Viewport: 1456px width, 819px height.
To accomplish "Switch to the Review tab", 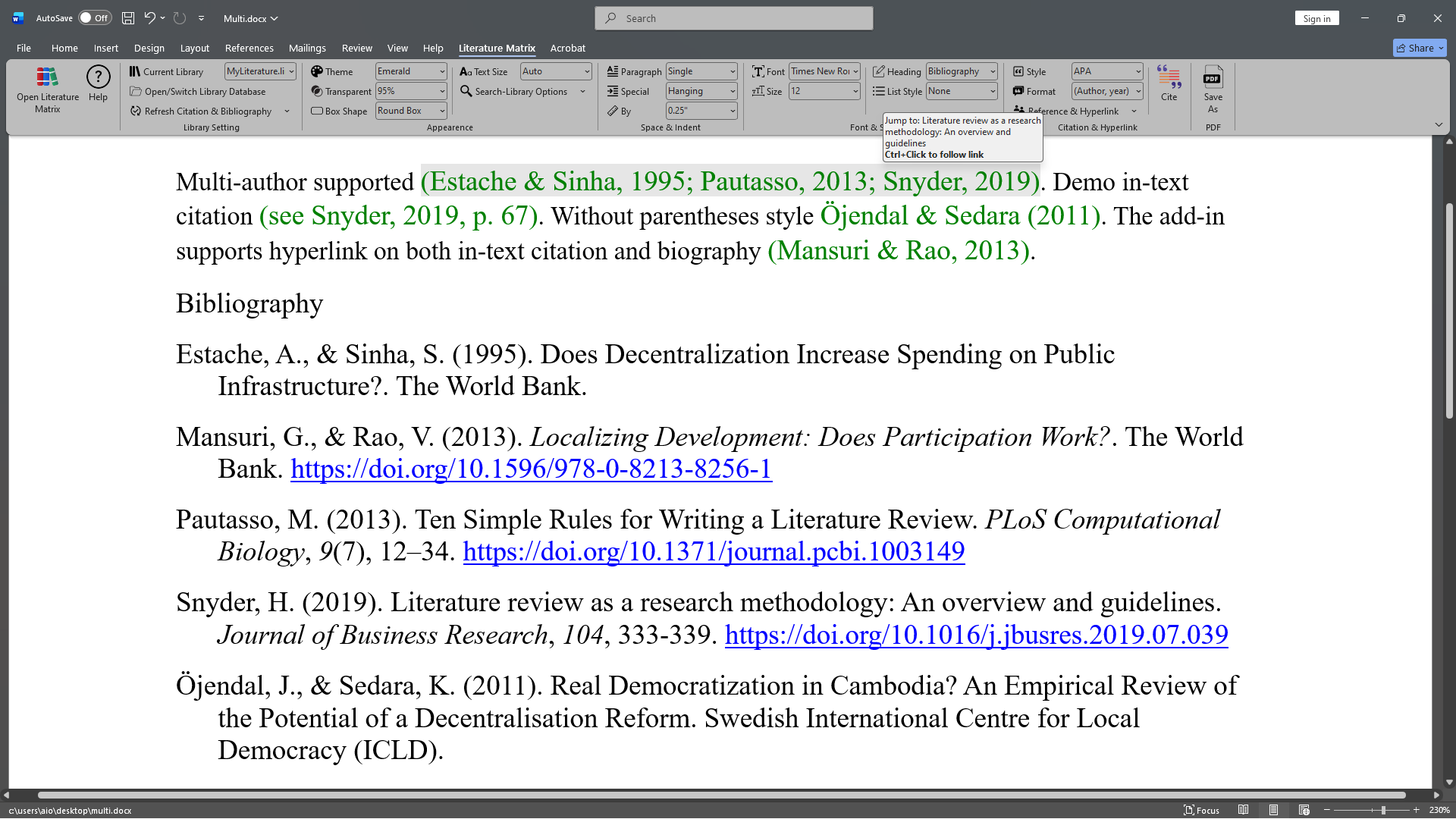I will pyautogui.click(x=356, y=48).
